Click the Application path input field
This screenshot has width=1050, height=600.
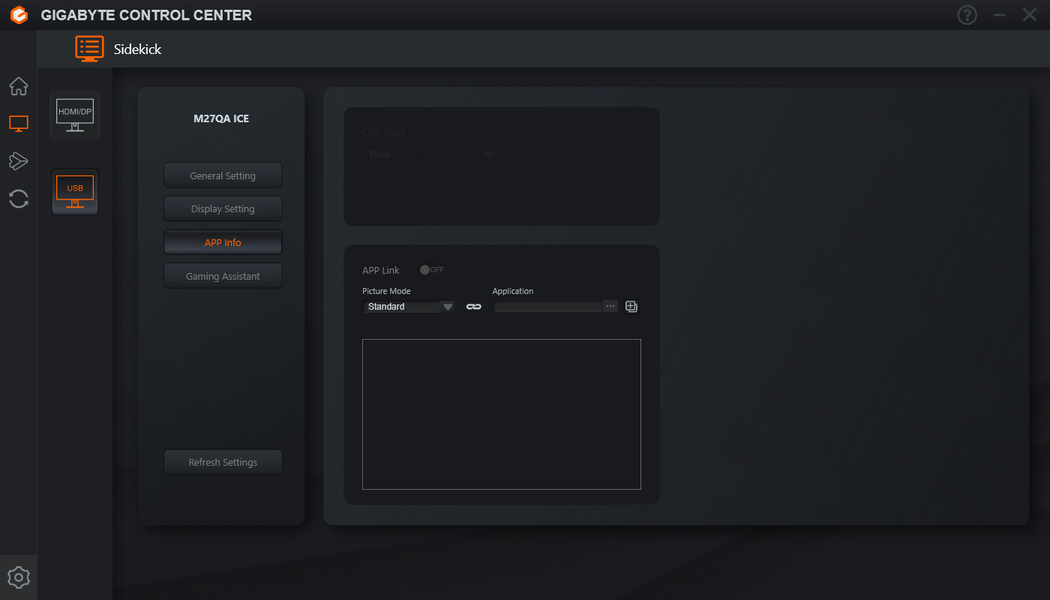tap(548, 307)
